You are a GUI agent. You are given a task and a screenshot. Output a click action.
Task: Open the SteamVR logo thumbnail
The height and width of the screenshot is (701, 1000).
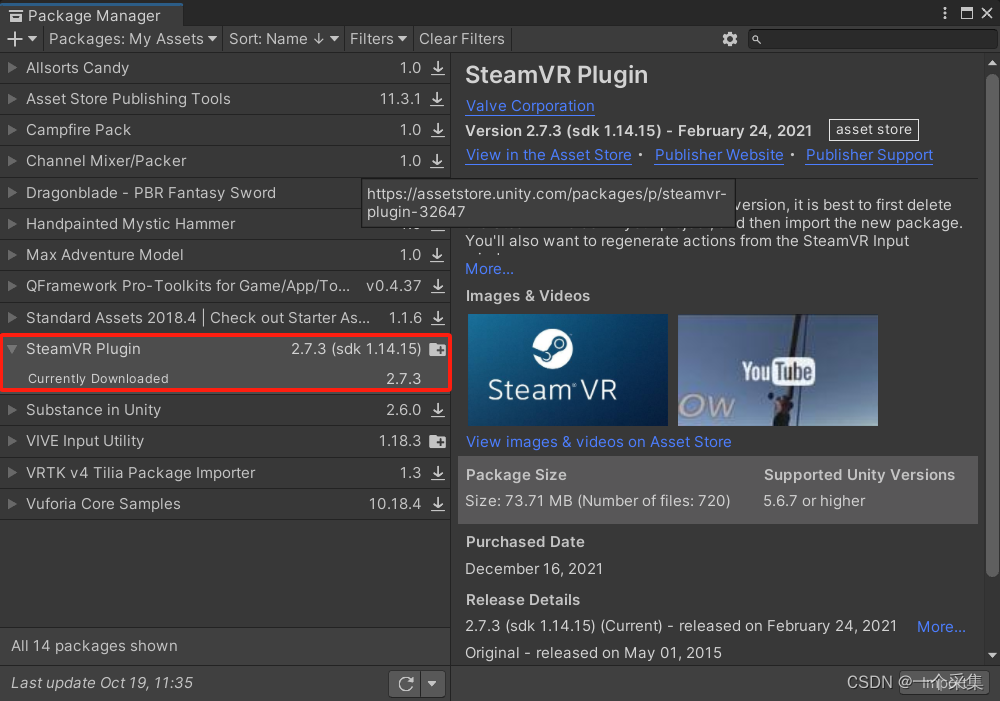[568, 370]
